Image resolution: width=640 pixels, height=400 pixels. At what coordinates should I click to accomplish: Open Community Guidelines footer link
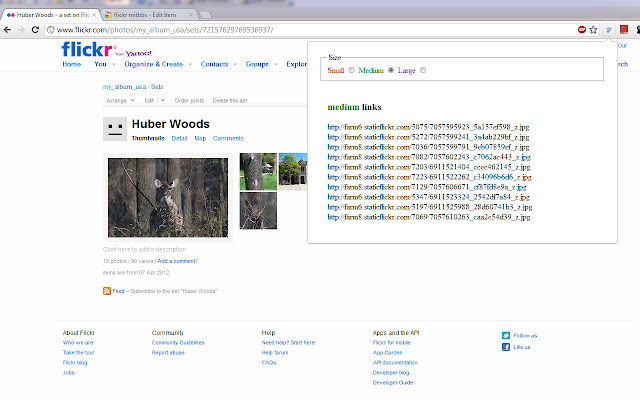pos(178,343)
